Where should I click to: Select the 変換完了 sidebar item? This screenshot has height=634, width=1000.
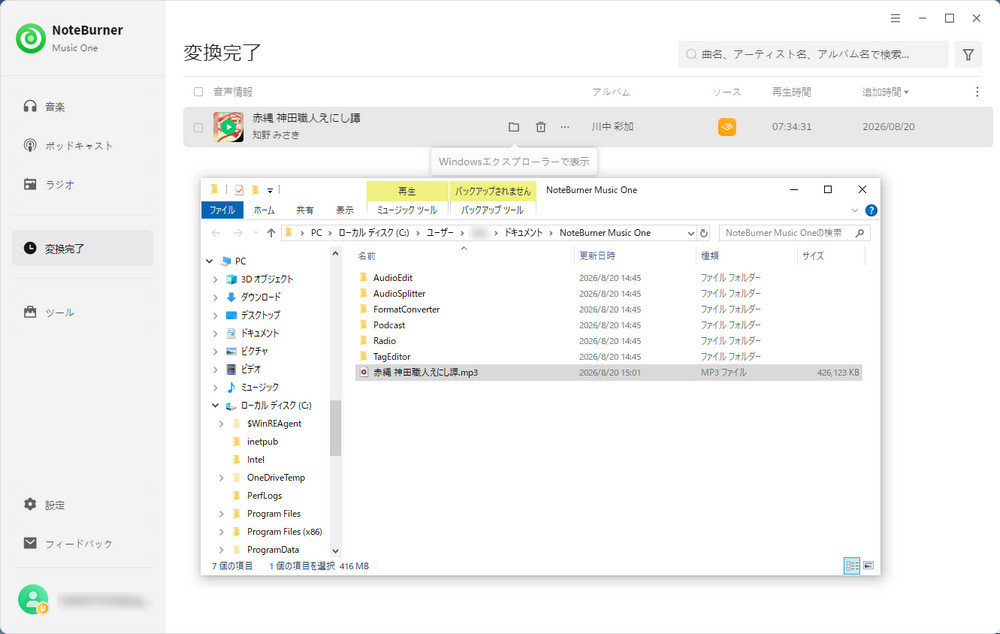82,248
